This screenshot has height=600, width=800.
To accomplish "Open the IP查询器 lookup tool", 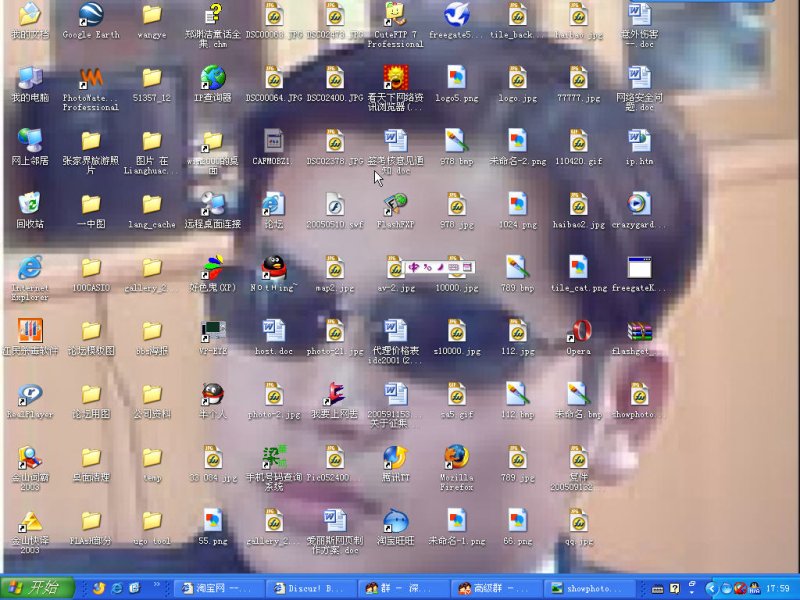I will [x=213, y=80].
